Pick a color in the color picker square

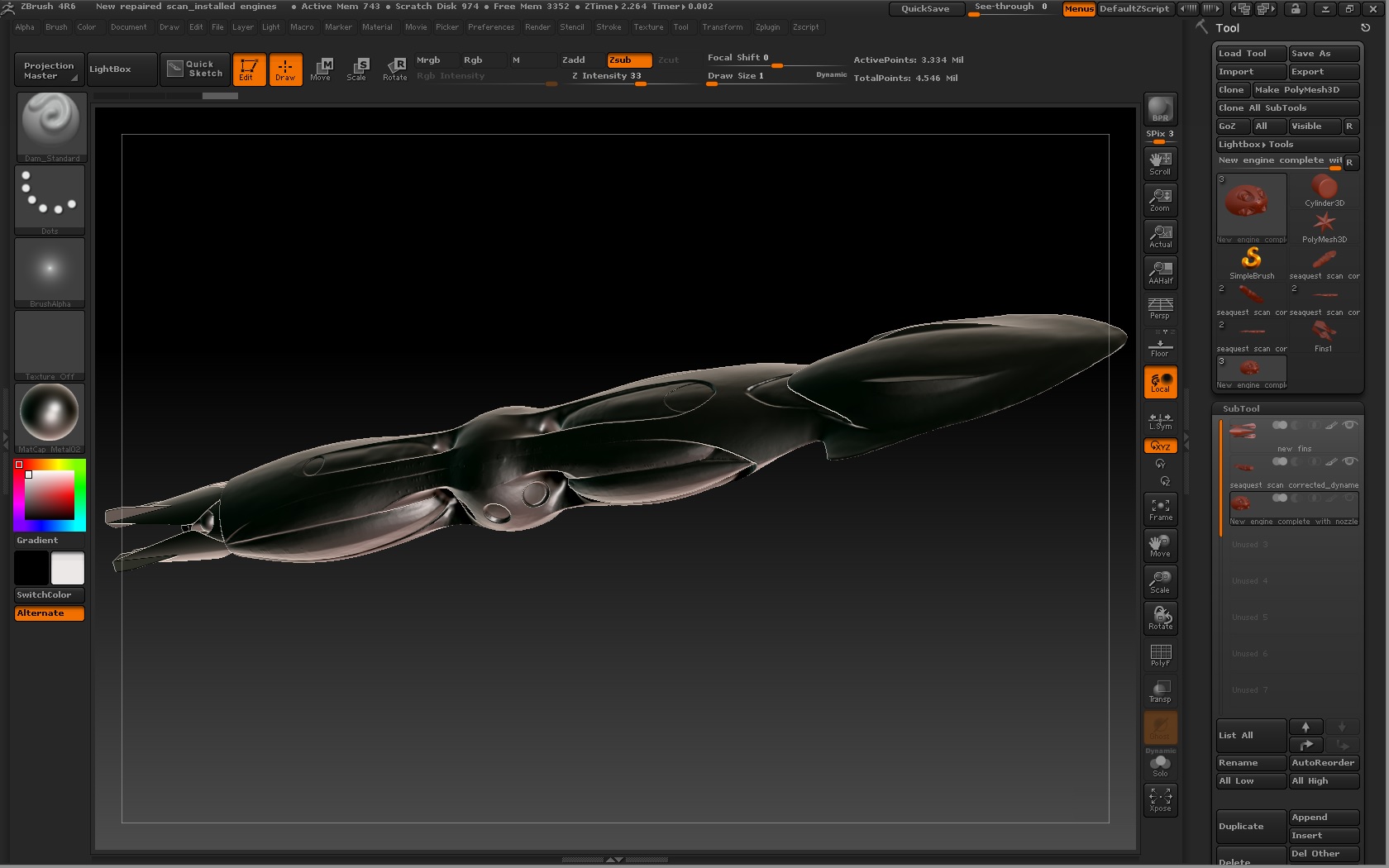coord(50,495)
